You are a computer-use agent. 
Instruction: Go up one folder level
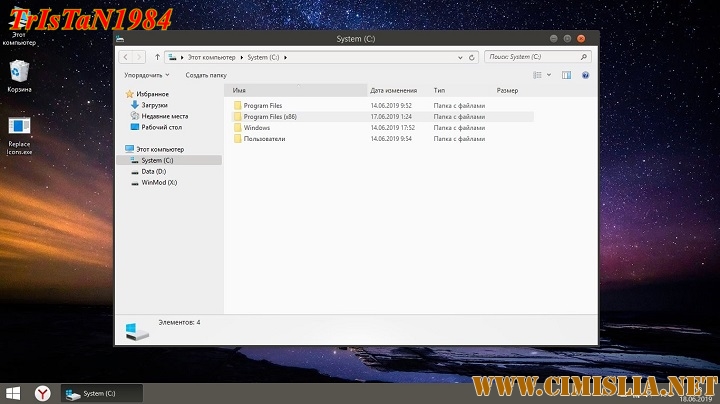coord(157,57)
